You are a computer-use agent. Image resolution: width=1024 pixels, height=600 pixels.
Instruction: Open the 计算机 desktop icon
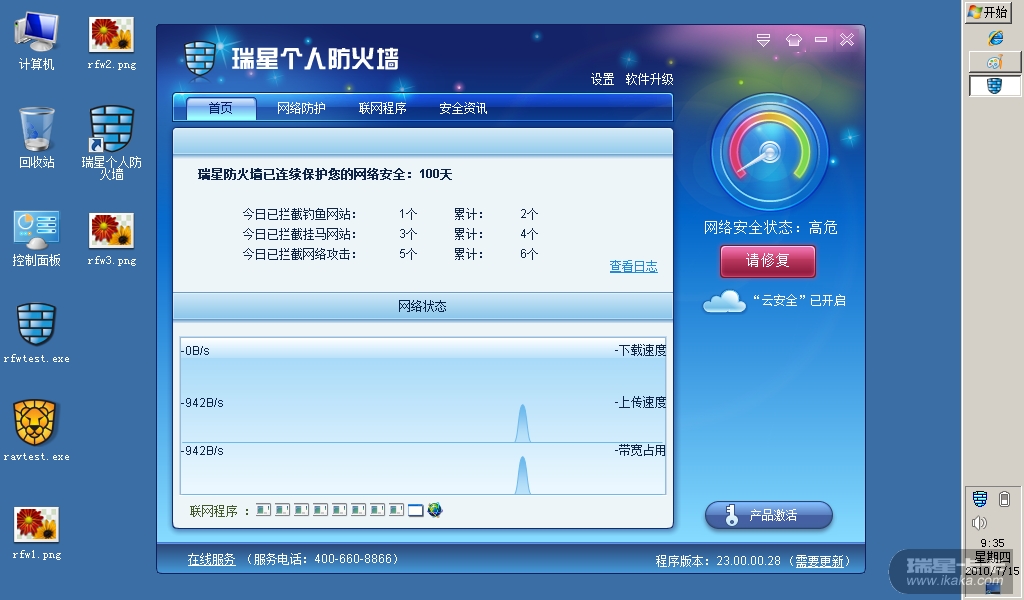[x=37, y=40]
